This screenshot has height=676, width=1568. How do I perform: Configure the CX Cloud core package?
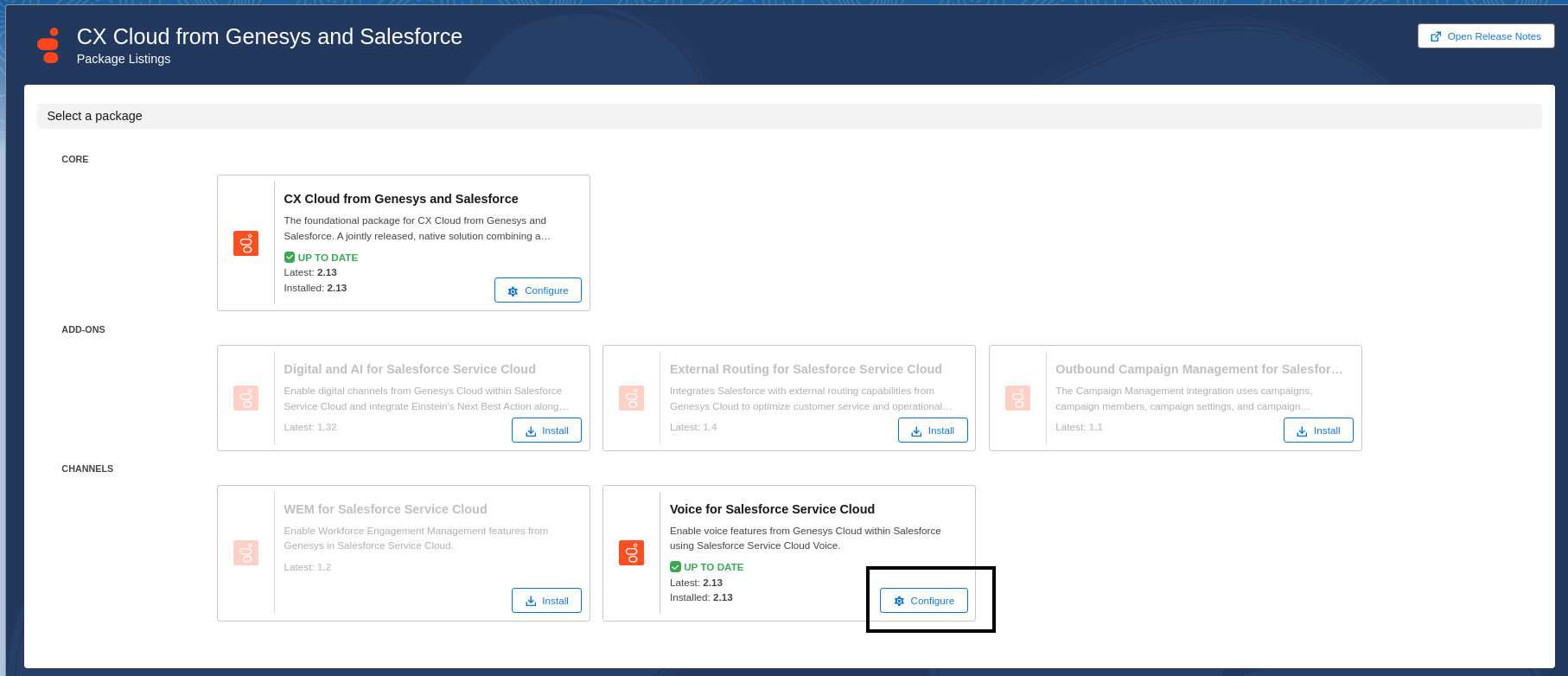point(538,290)
